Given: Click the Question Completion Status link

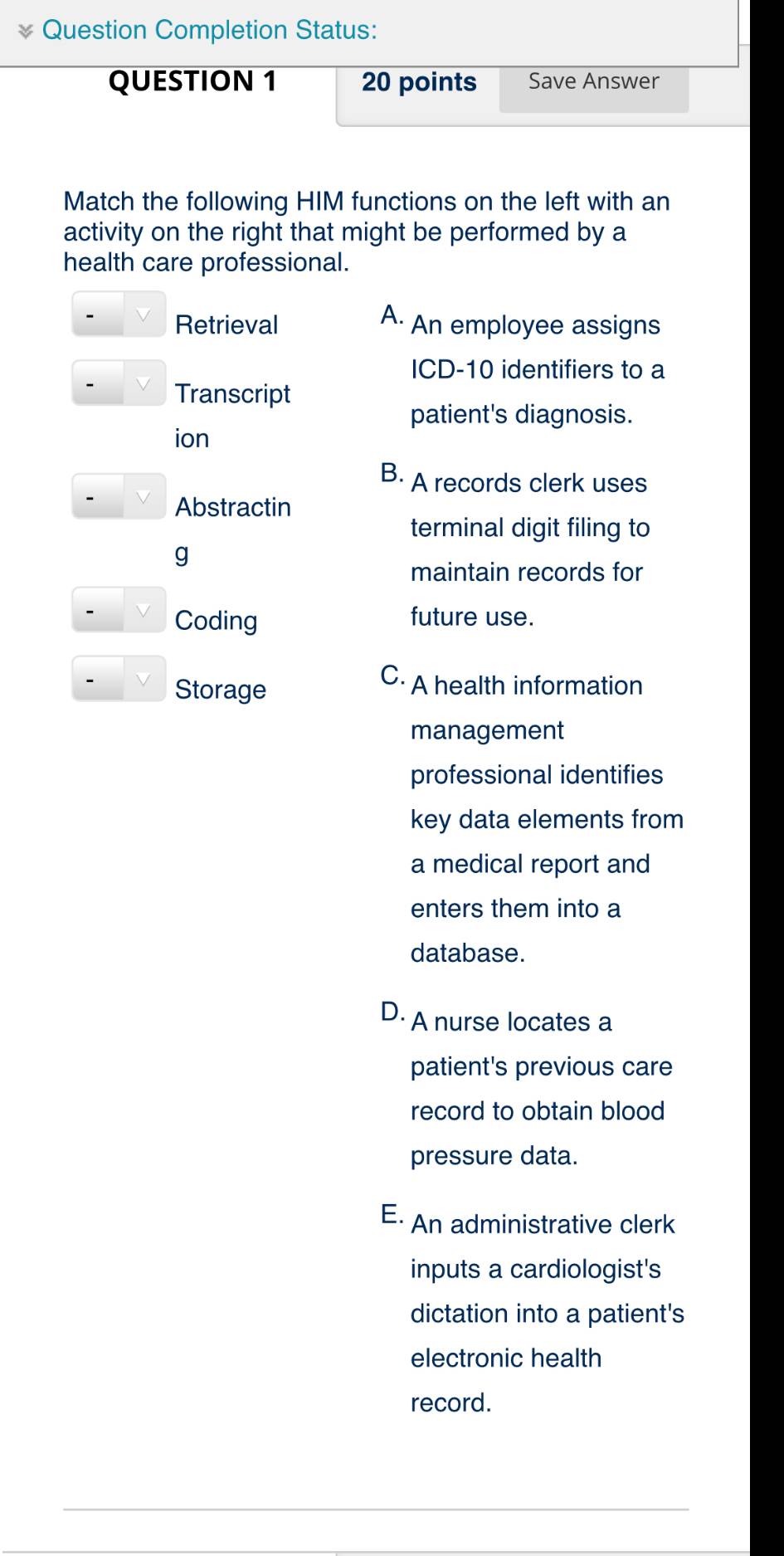Looking at the screenshot, I should 209,30.
